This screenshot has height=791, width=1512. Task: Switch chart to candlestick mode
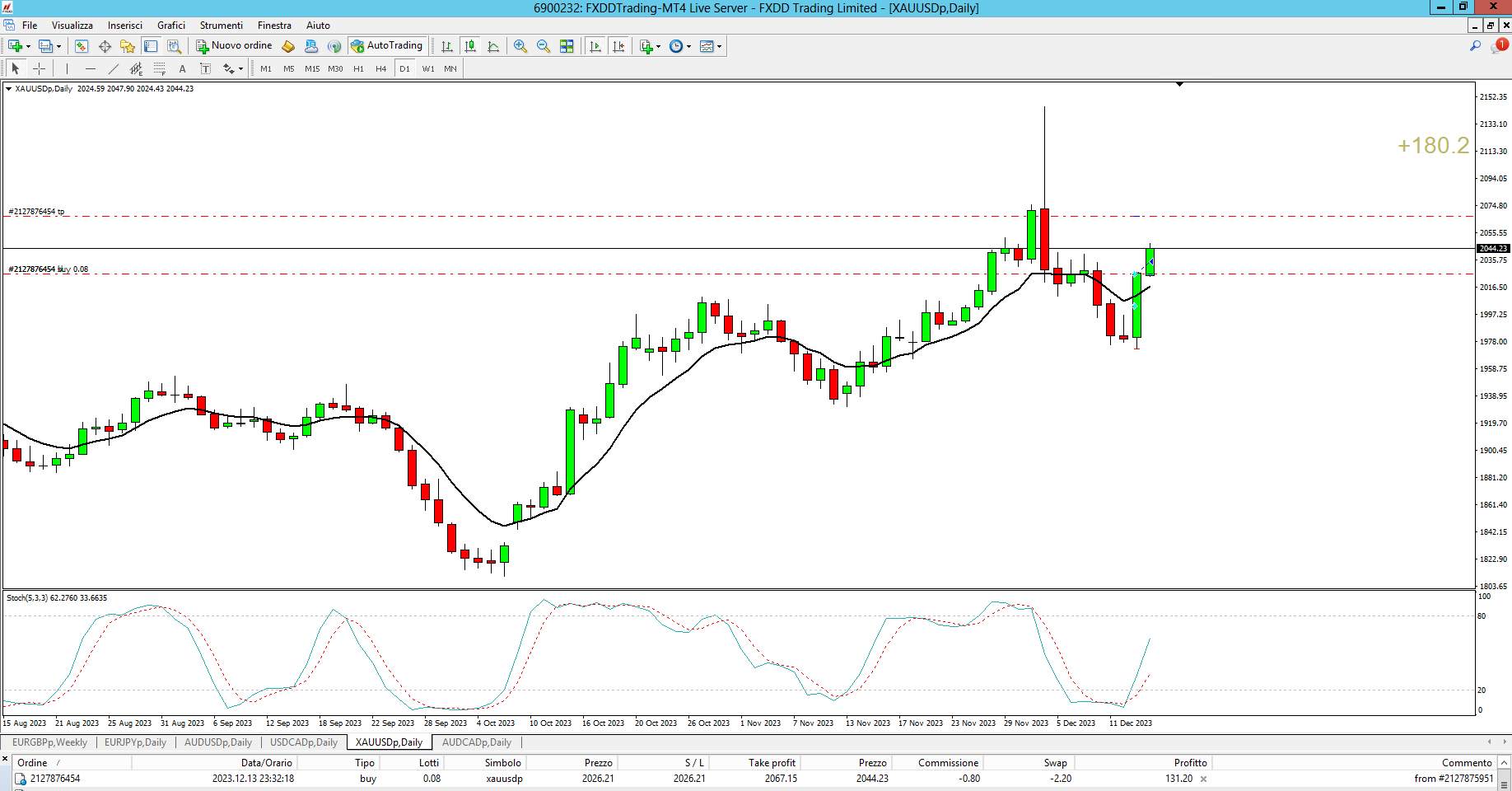[470, 46]
